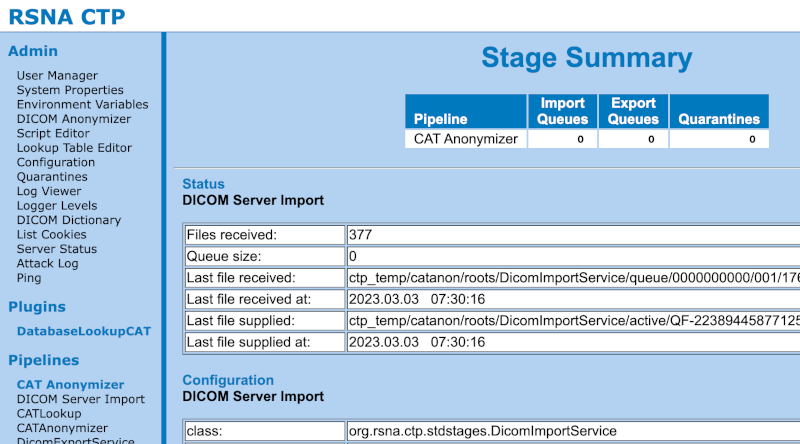
Task: Open the CATAnonymizer stage link
Action: coord(62,428)
